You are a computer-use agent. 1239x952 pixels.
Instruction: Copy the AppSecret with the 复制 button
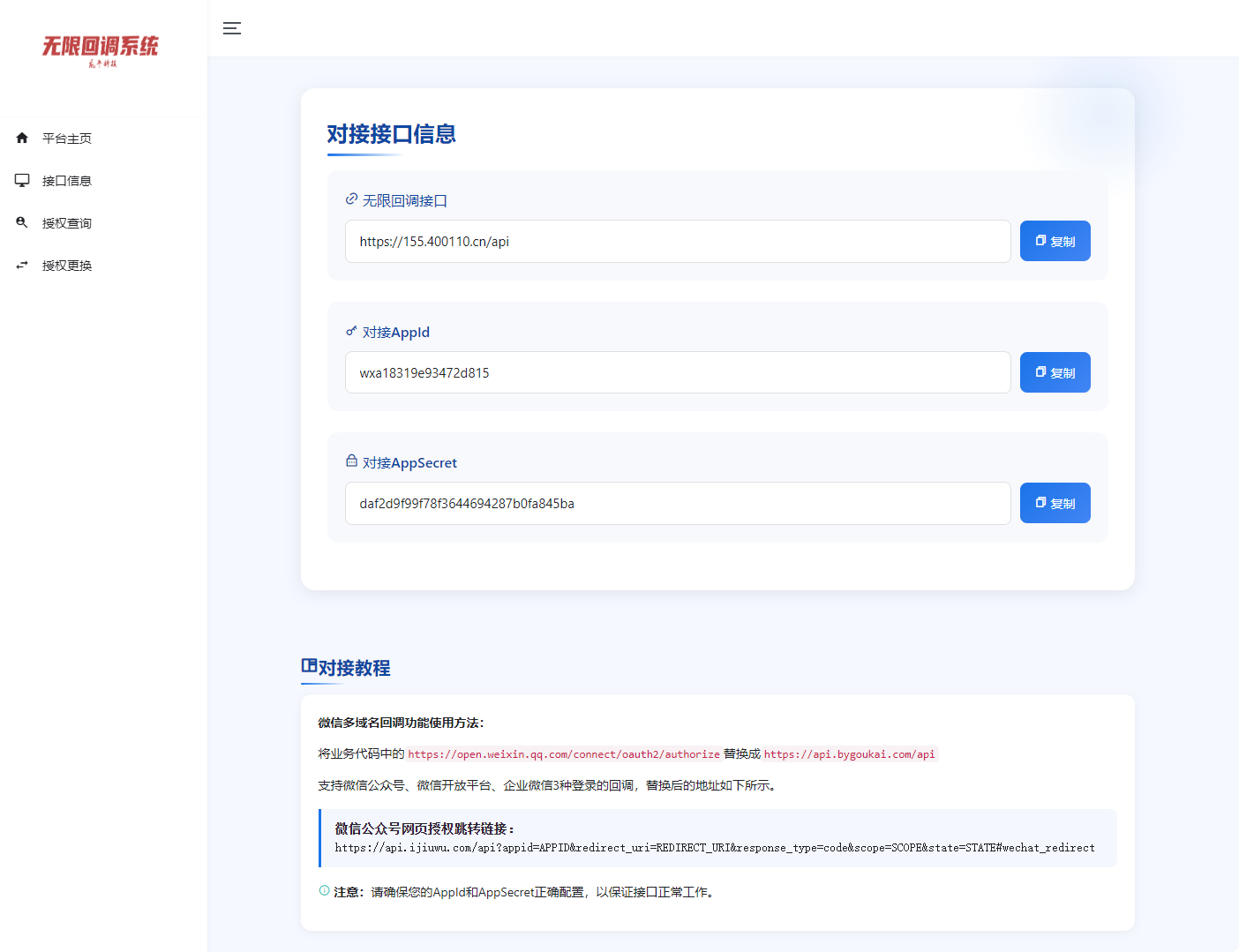(x=1055, y=502)
